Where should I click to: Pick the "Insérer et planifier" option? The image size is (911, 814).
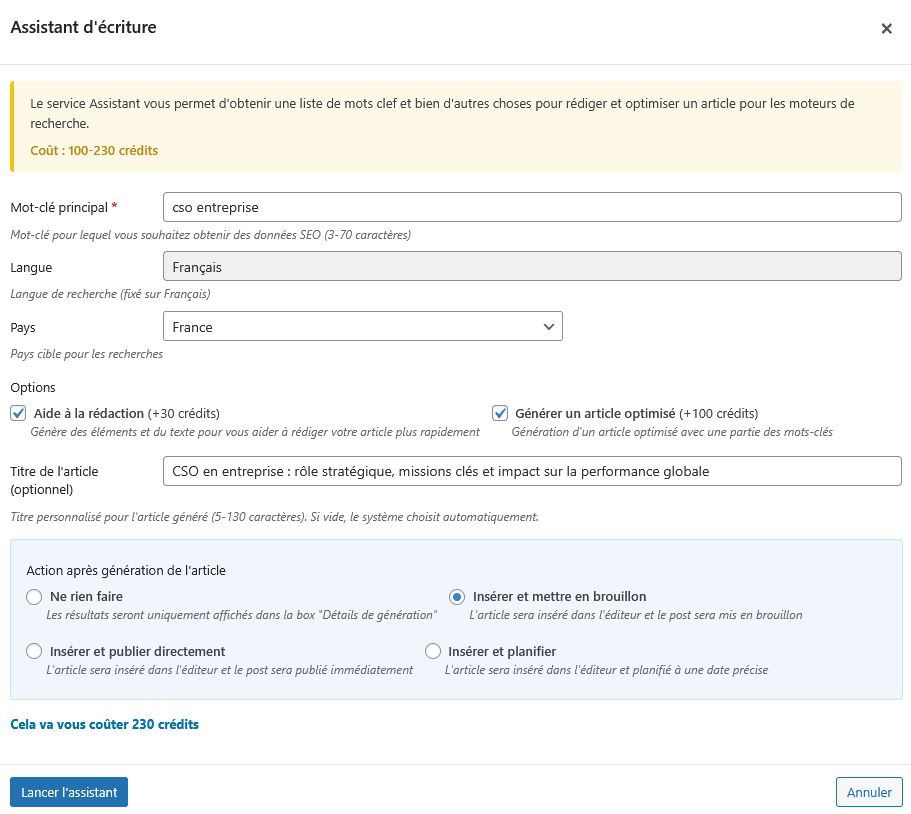(x=433, y=651)
